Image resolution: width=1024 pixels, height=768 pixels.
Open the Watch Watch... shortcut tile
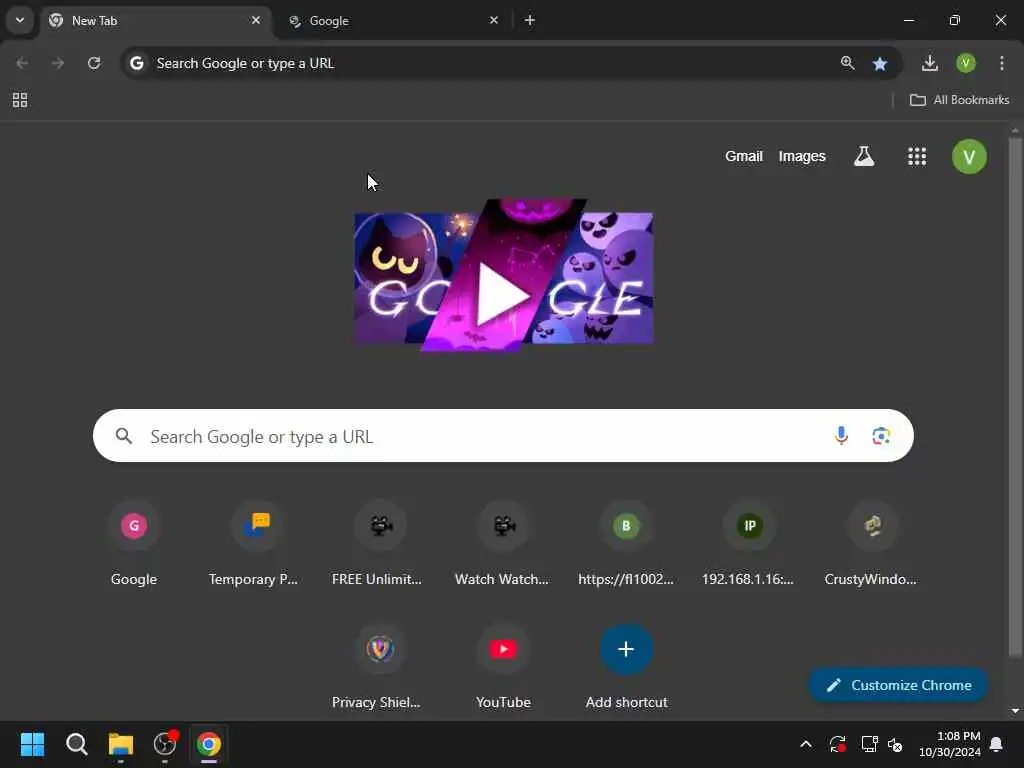(503, 545)
